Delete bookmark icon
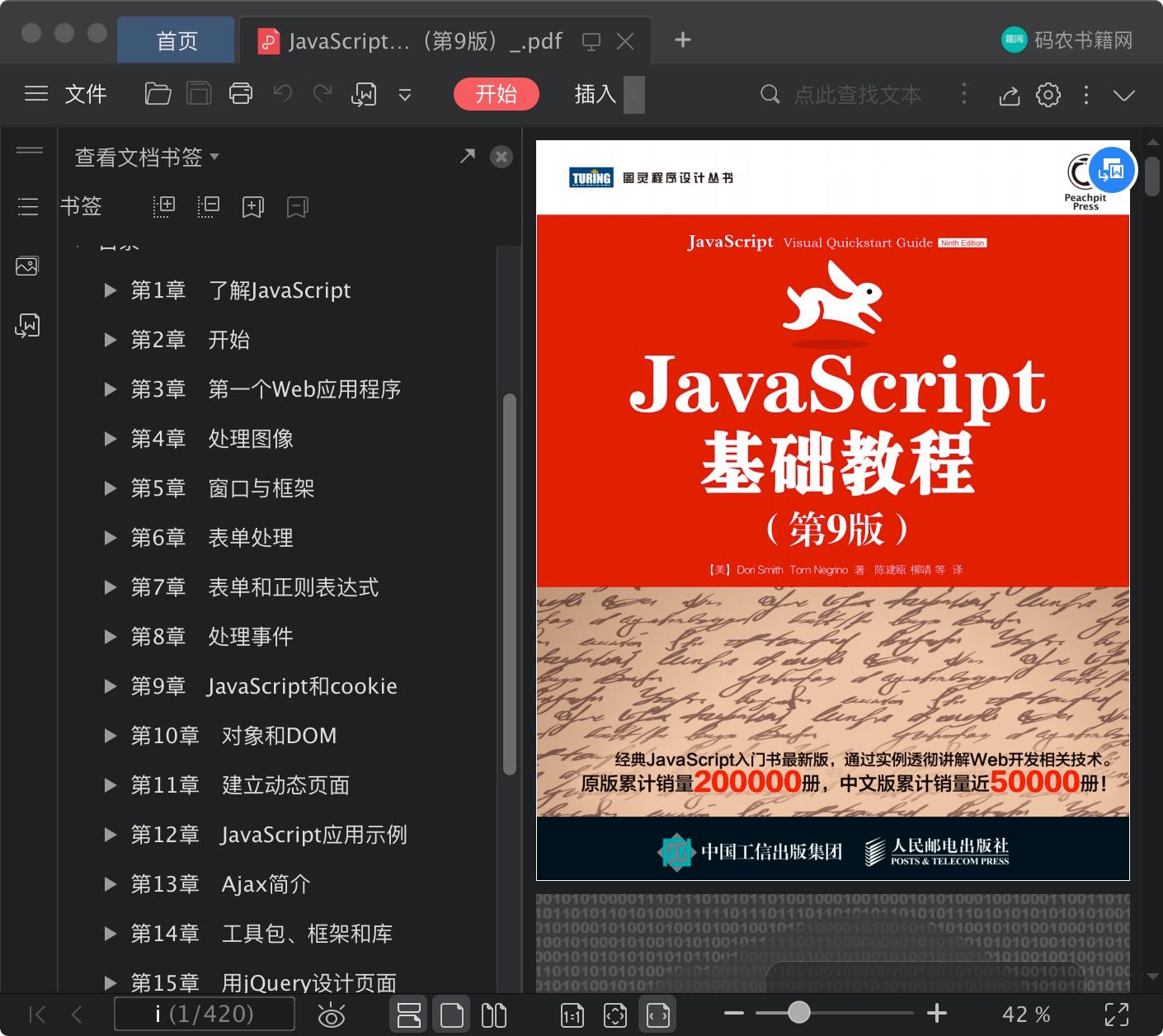The width and height of the screenshot is (1163, 1036). pos(298,207)
